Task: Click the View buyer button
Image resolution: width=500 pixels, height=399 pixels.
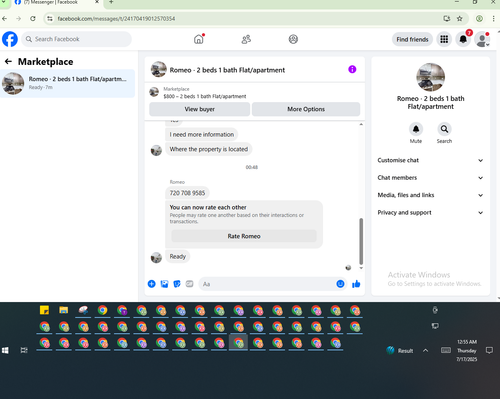Action: (199, 109)
